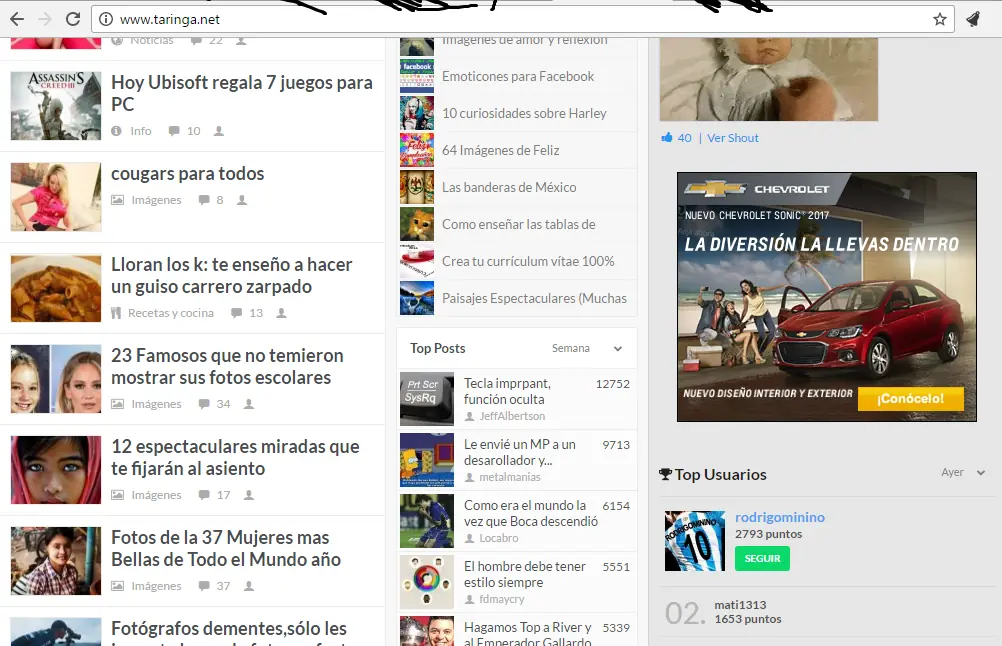Click comment icon on cougars para todos
Viewport: 1002px width, 646px height.
coord(204,200)
